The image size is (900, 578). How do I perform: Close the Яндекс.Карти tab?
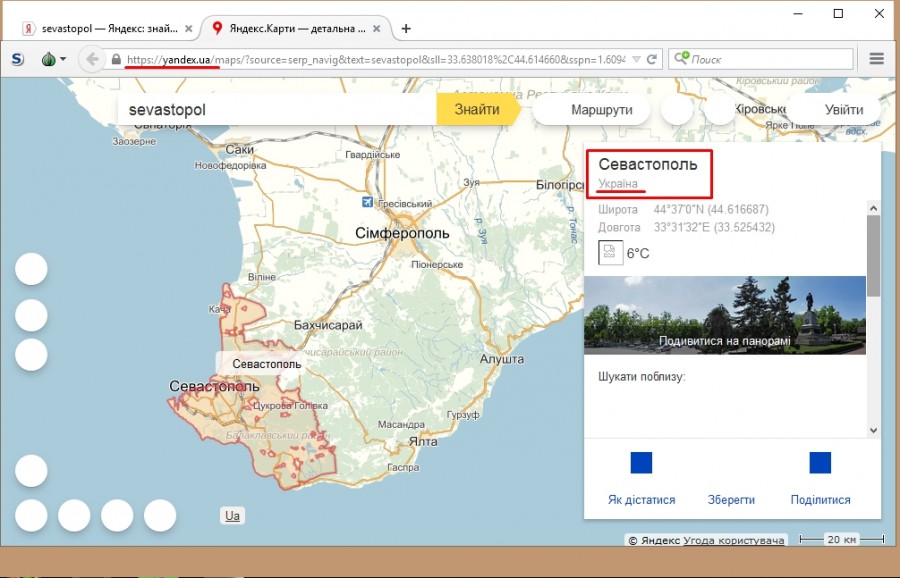point(377,28)
